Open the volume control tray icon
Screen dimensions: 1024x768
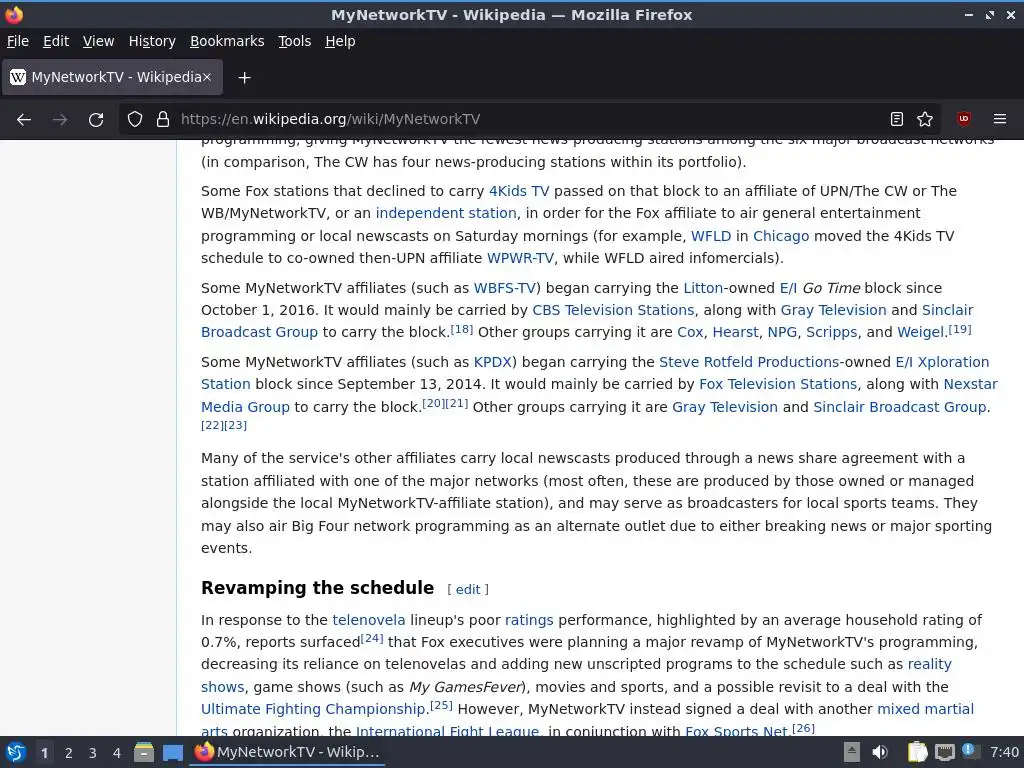[880, 752]
